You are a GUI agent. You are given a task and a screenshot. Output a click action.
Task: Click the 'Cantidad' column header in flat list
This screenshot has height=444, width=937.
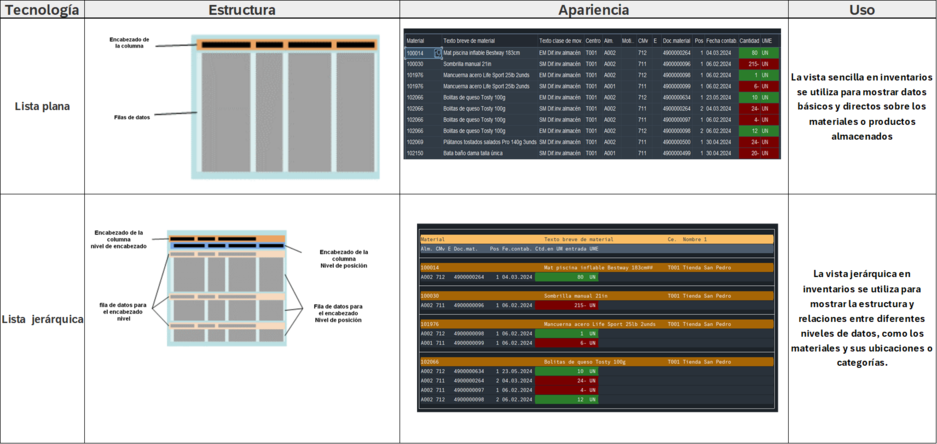point(749,40)
